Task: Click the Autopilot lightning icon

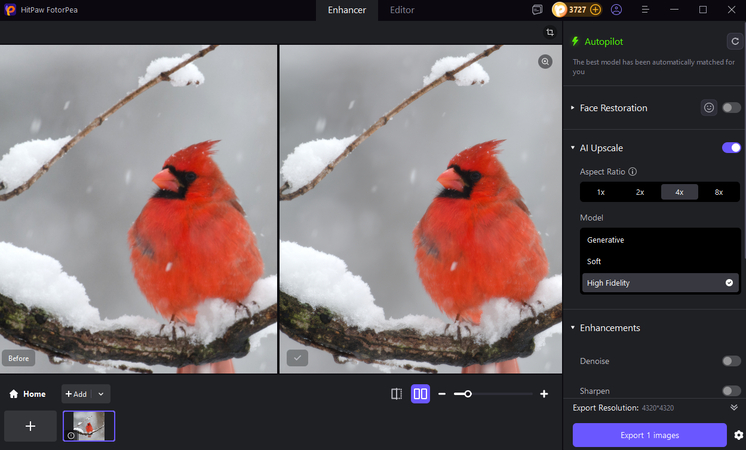Action: 575,41
